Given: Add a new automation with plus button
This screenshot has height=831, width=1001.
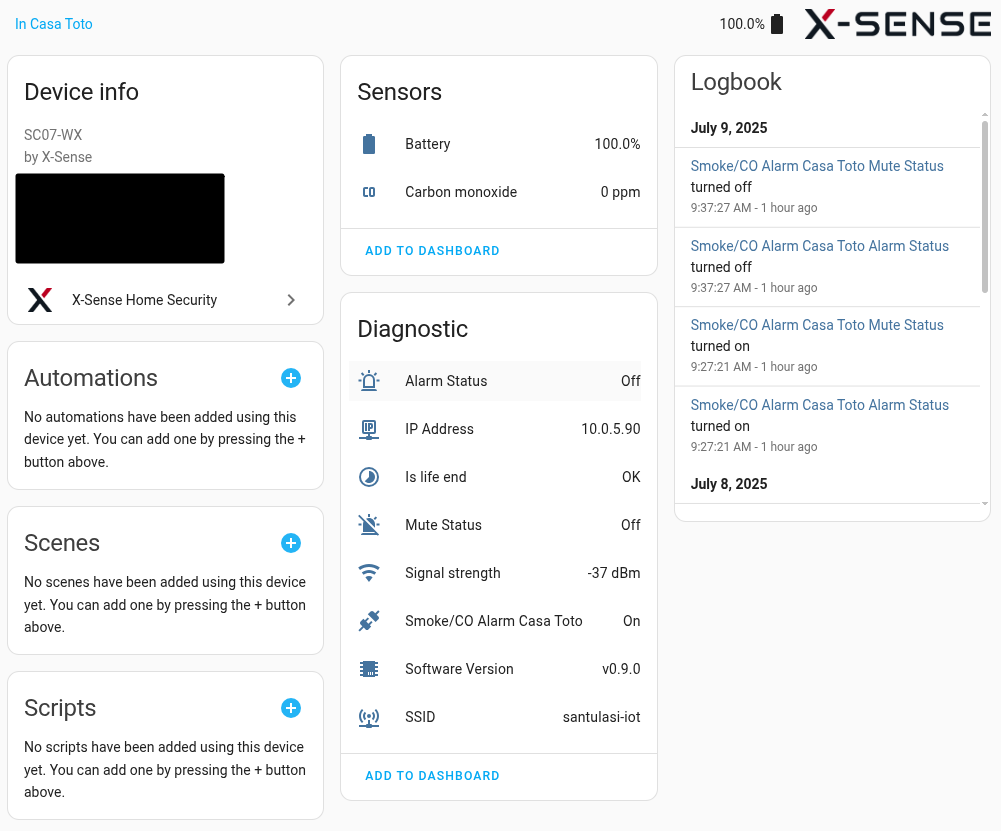Looking at the screenshot, I should pyautogui.click(x=291, y=378).
